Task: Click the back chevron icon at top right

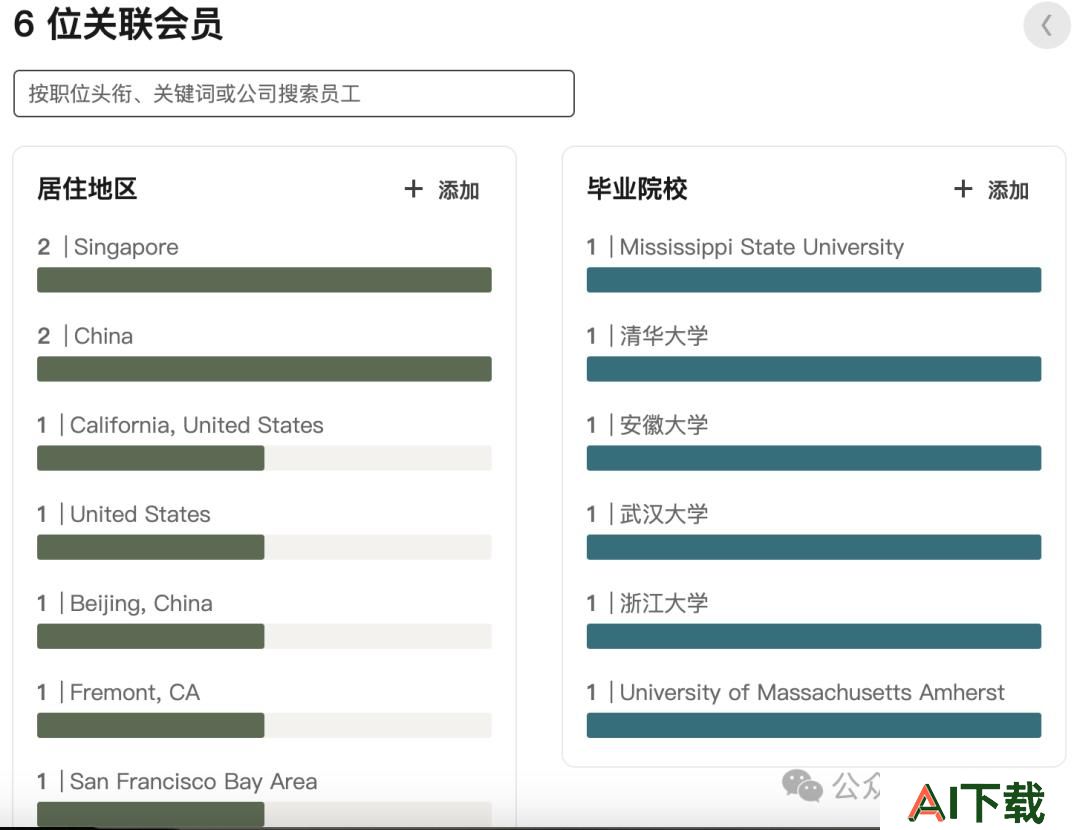Action: click(1046, 26)
